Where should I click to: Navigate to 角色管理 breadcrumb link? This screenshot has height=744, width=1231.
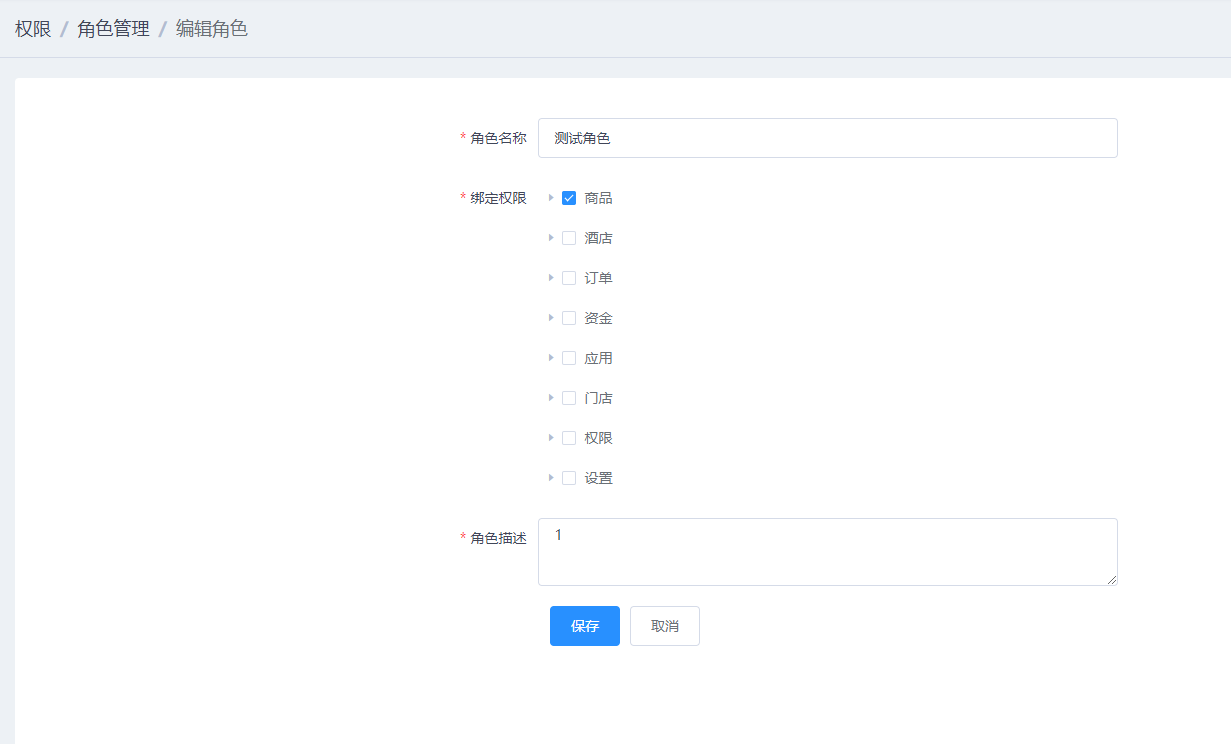(x=113, y=29)
